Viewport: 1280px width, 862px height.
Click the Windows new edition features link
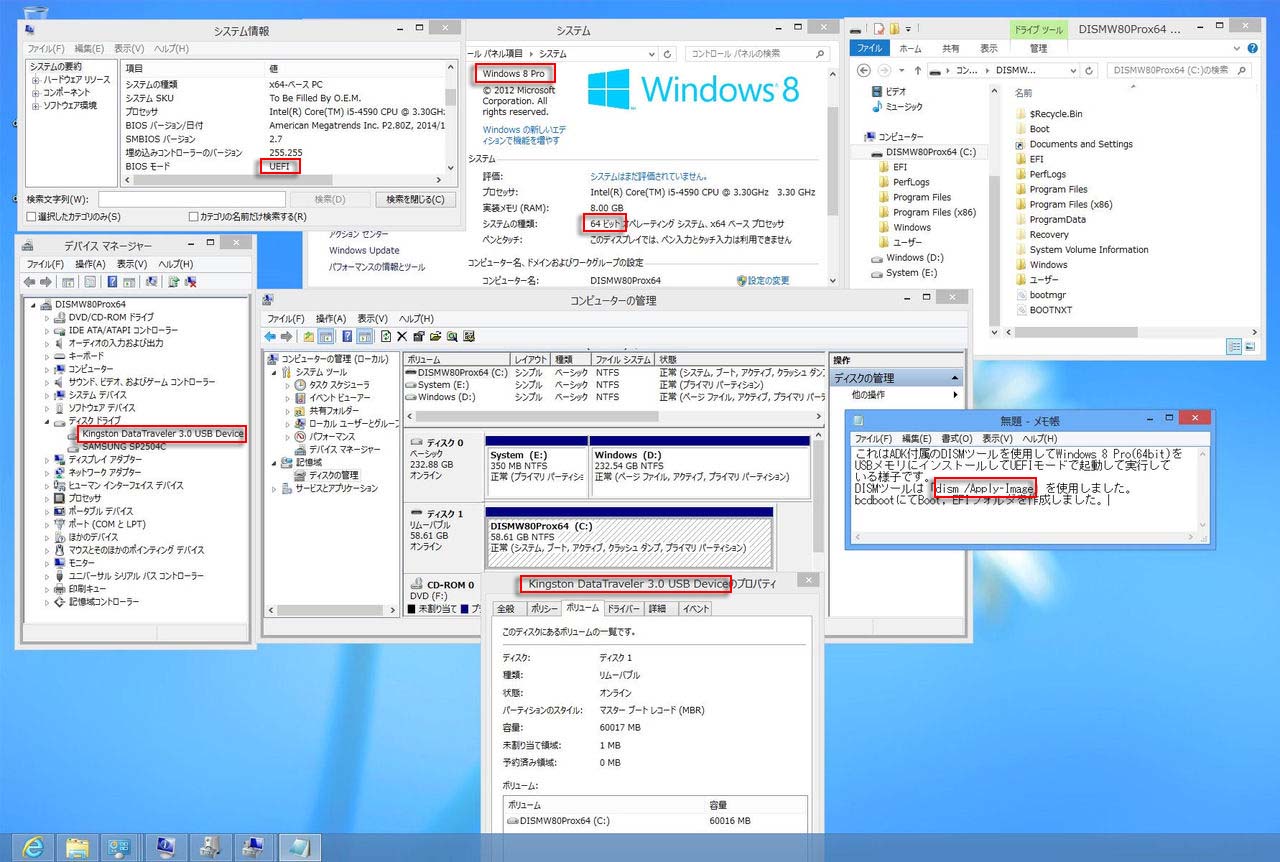tap(524, 136)
